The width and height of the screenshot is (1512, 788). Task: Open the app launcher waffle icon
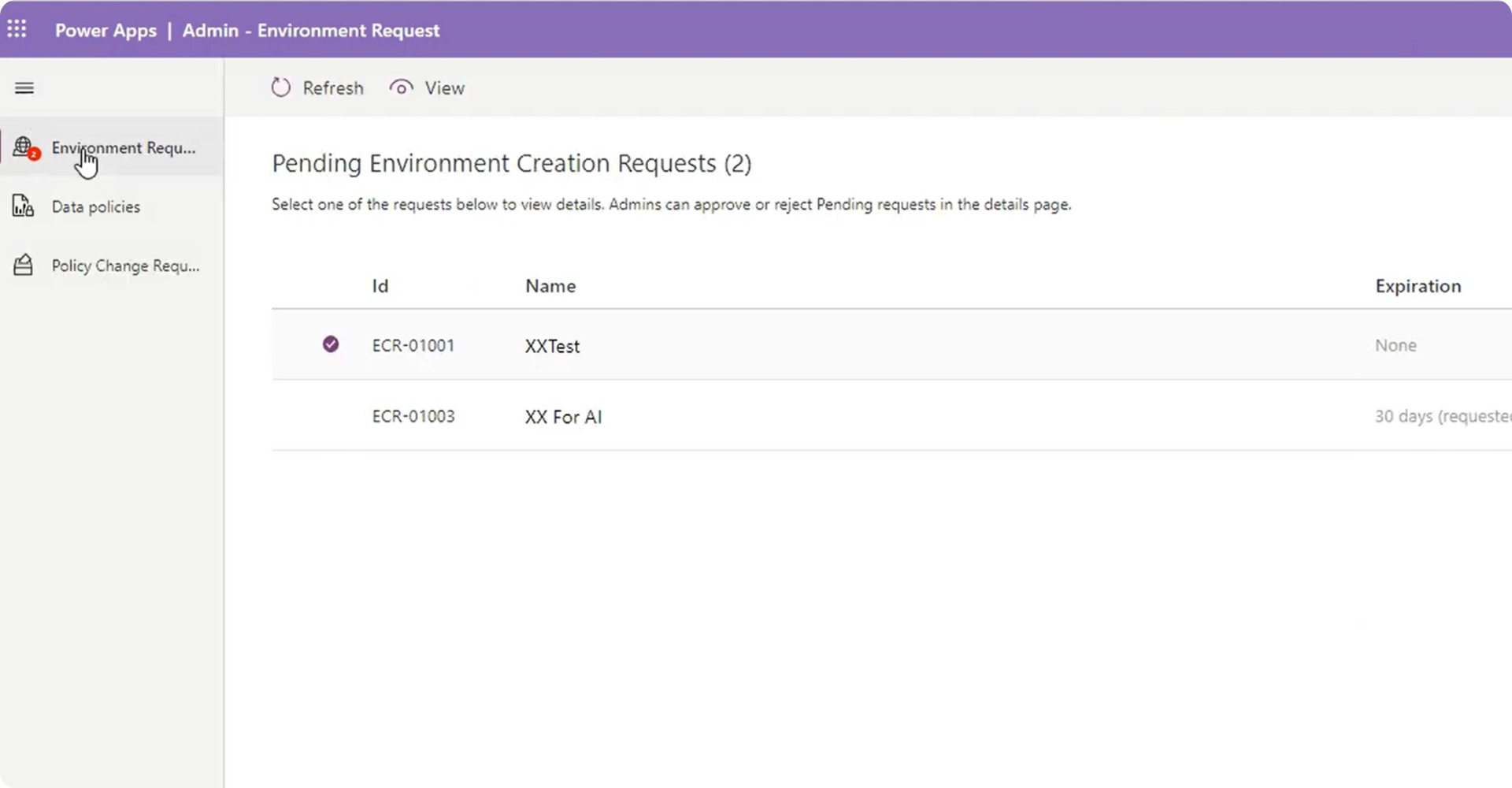17,29
